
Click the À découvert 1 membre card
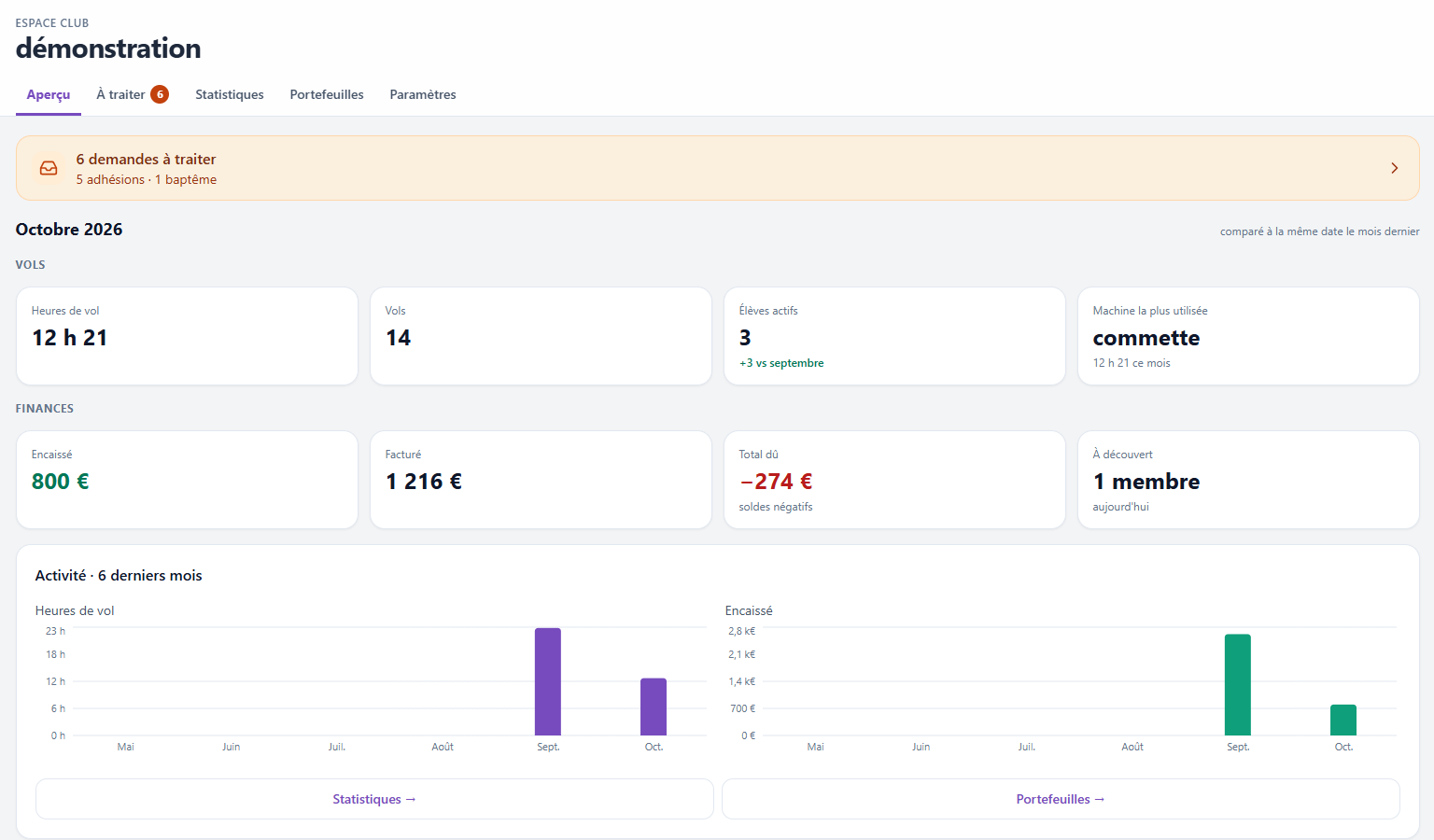(1248, 480)
